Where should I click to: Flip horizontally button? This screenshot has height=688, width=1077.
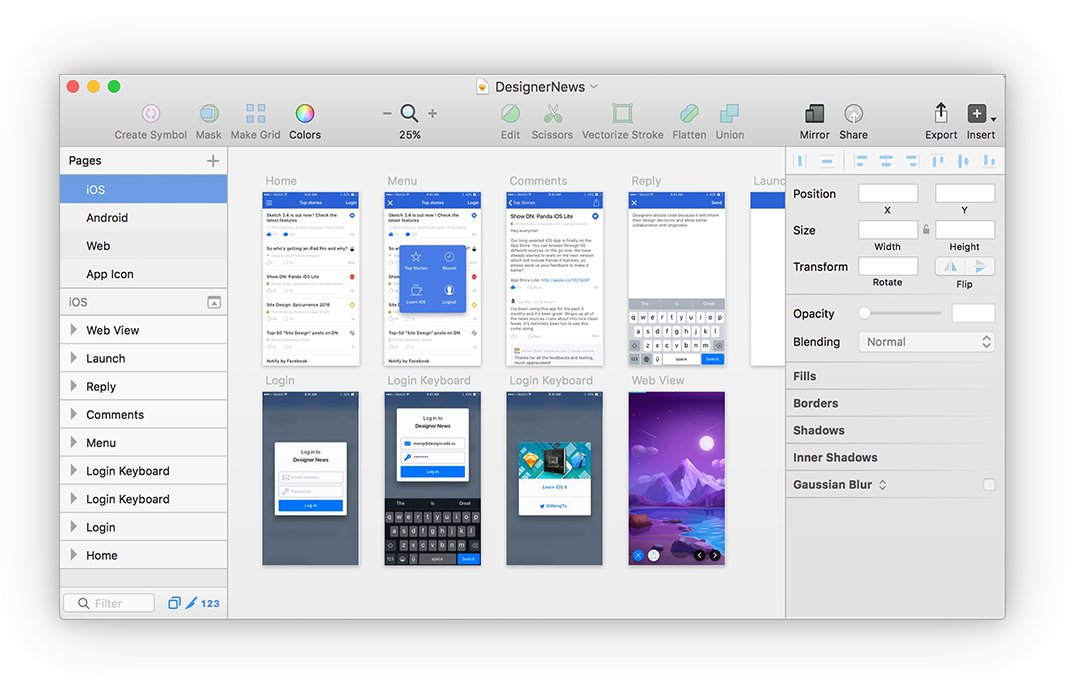(950, 266)
